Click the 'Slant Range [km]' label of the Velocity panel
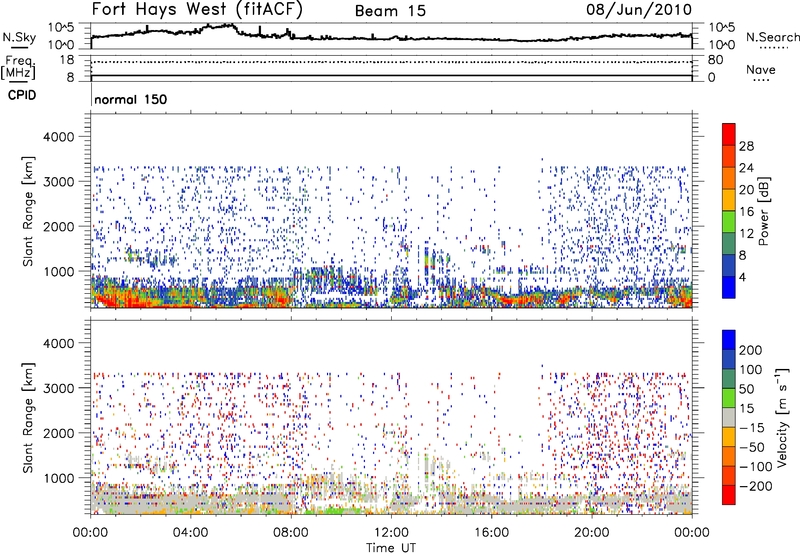The height and width of the screenshot is (554, 800). pos(28,418)
